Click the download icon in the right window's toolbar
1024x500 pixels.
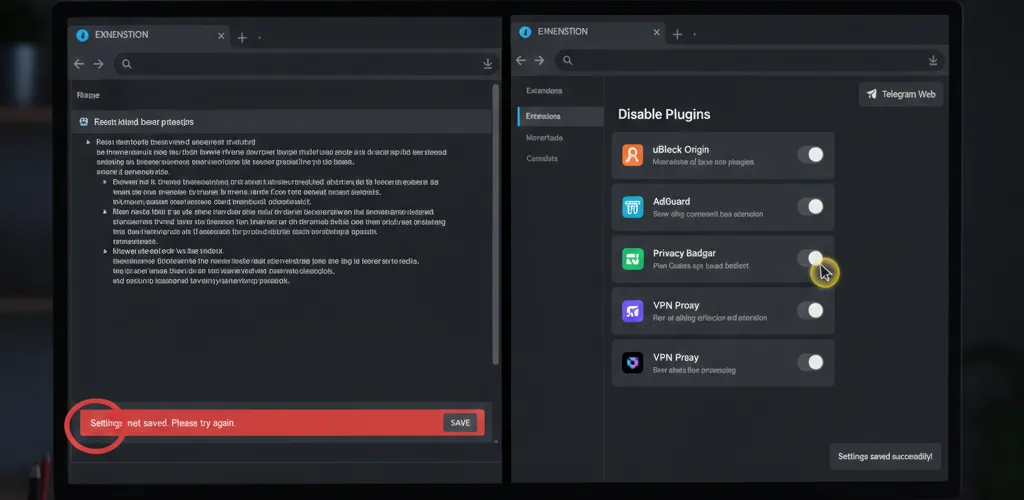933,60
